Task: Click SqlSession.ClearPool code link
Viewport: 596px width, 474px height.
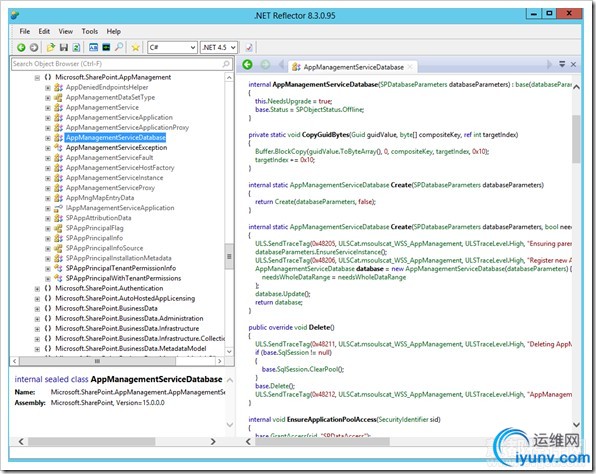Action: tap(308, 369)
